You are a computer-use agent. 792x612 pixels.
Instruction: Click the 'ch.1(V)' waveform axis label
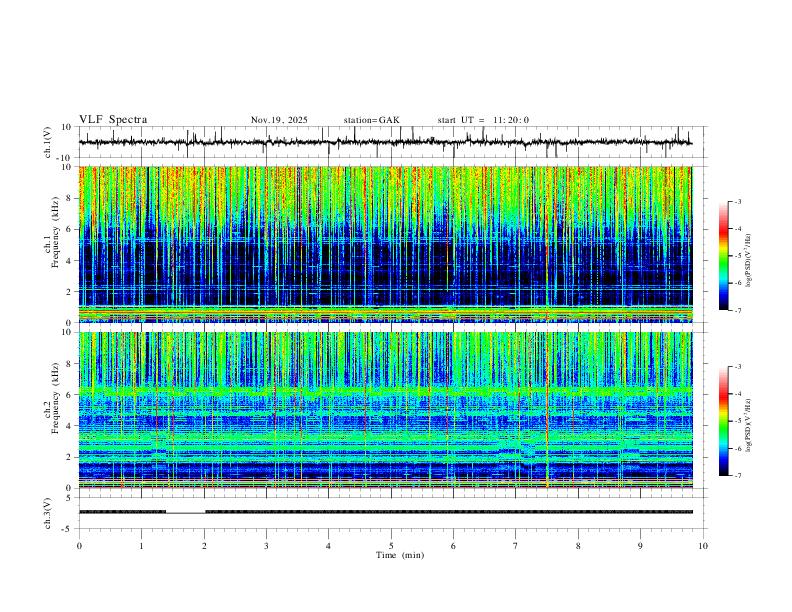click(x=47, y=142)
